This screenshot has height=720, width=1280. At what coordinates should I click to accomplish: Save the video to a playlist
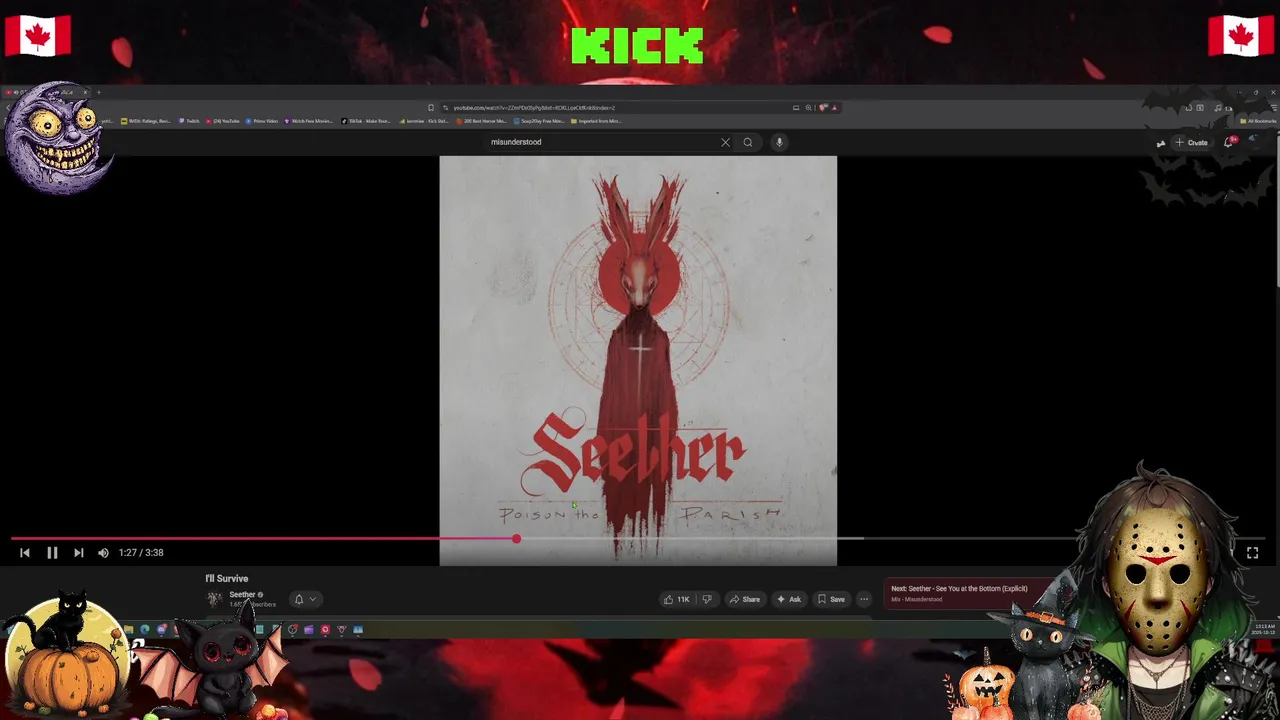click(831, 599)
